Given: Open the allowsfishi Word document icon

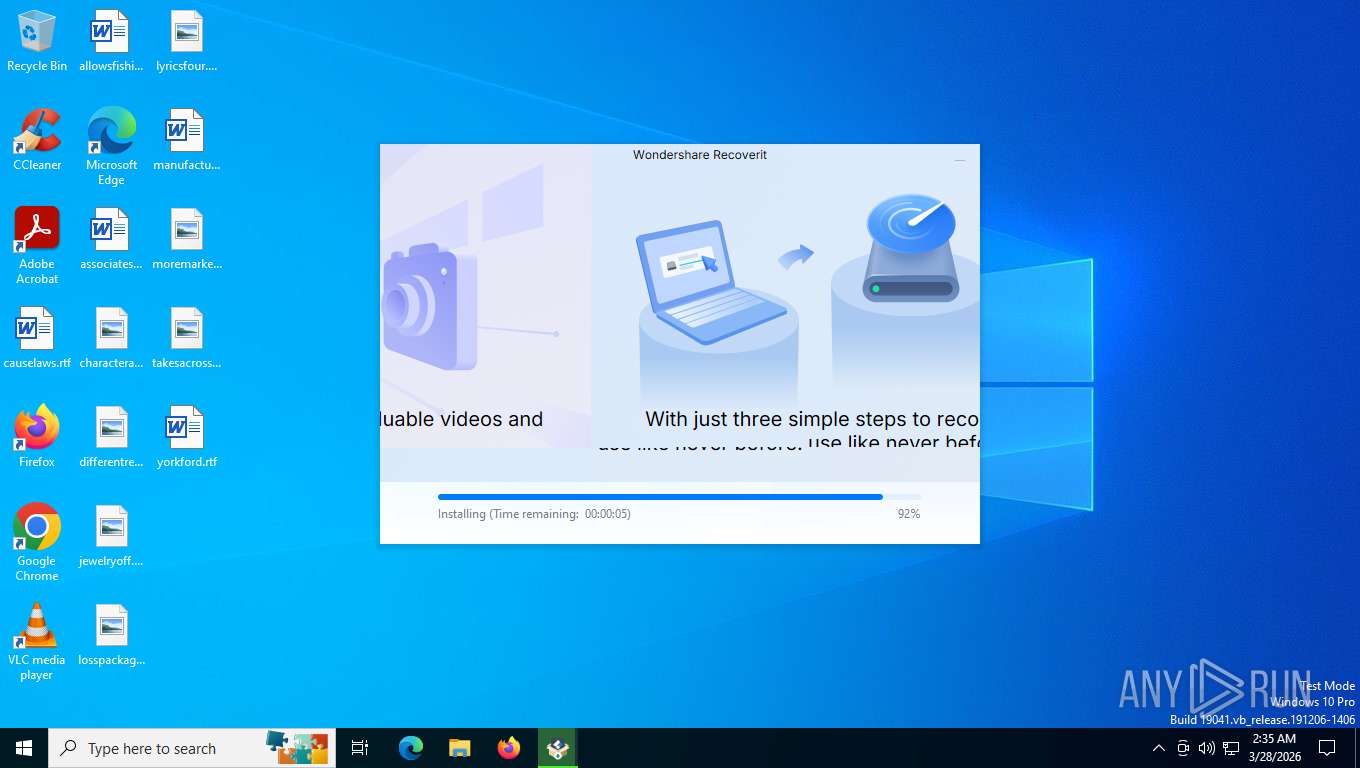Looking at the screenshot, I should tap(111, 41).
